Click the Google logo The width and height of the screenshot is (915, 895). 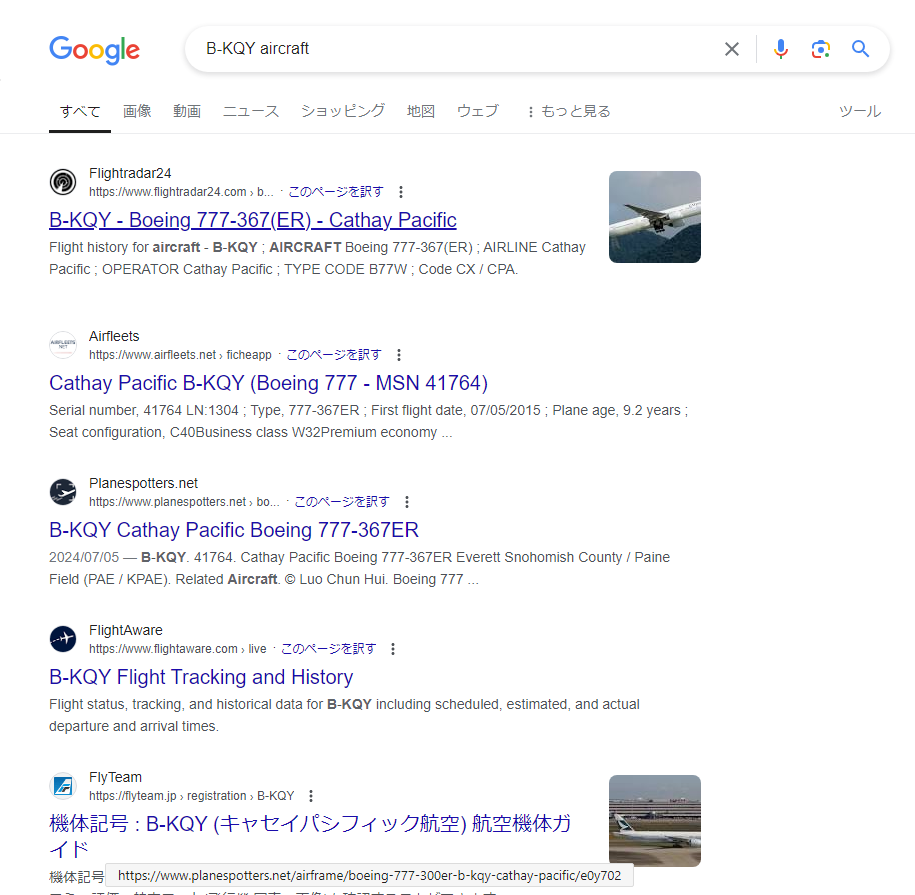pos(95,50)
